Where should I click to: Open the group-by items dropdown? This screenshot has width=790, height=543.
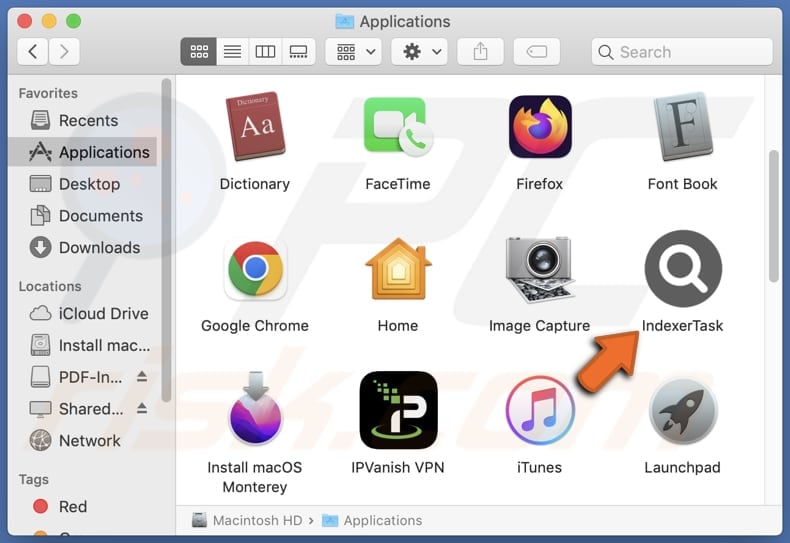(x=354, y=51)
